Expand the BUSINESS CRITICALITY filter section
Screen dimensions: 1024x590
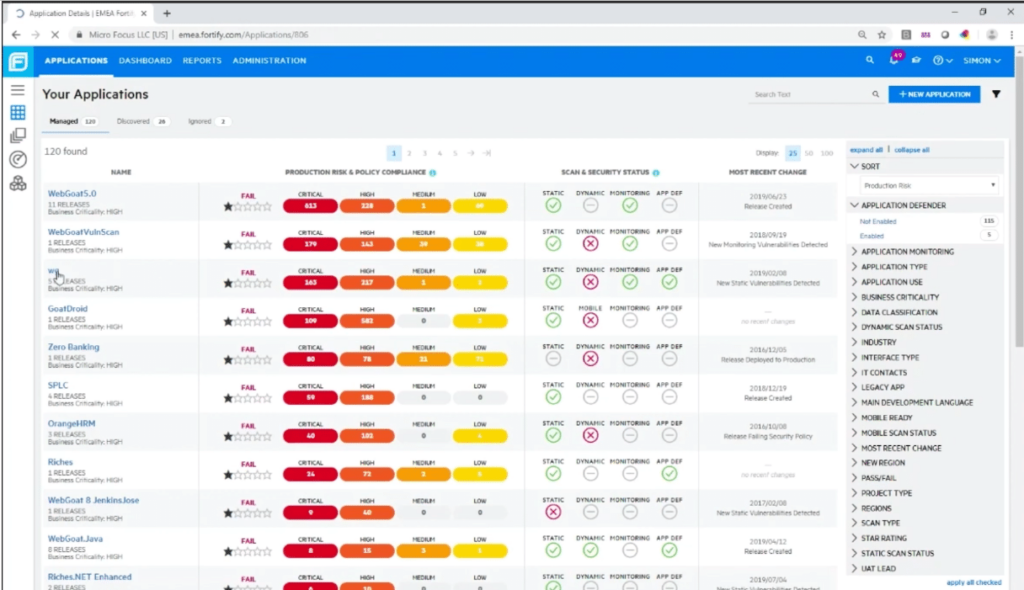click(x=901, y=297)
